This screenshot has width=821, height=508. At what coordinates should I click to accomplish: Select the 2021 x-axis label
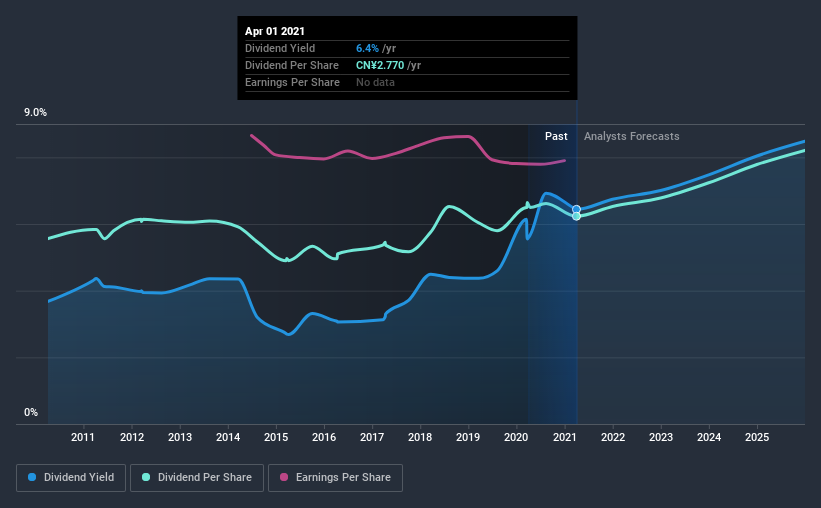point(564,437)
